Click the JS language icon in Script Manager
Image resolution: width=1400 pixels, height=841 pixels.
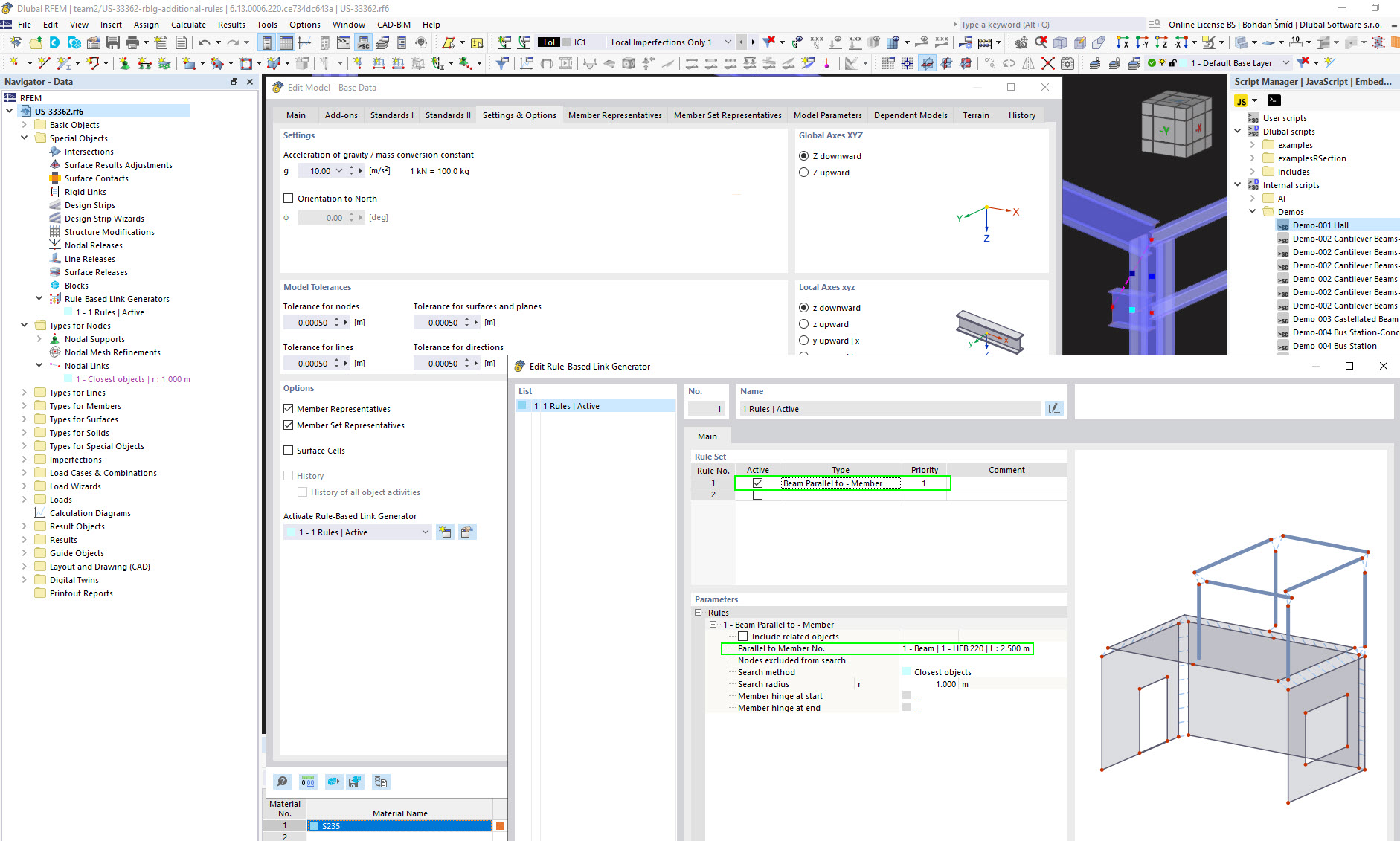pos(1241,101)
